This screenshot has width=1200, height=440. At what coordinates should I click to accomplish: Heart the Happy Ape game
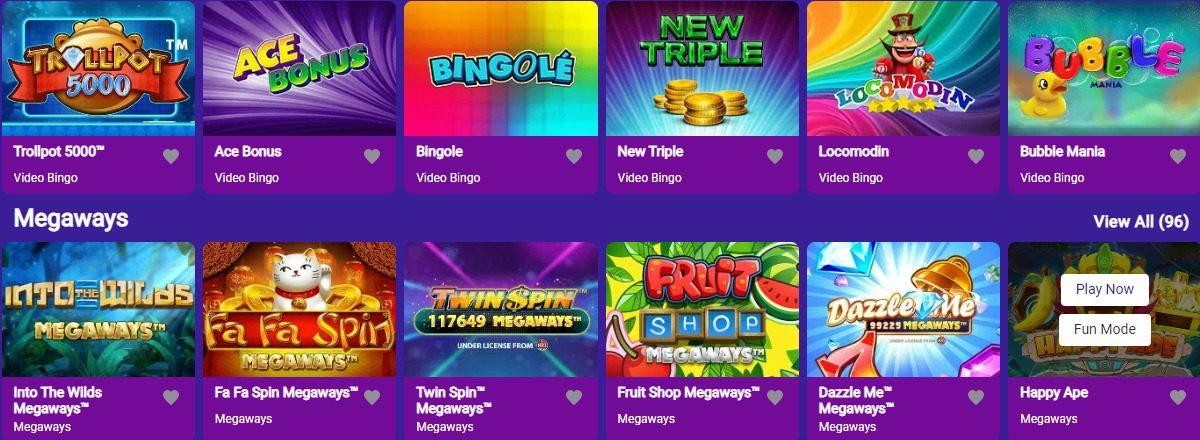click(x=1178, y=397)
